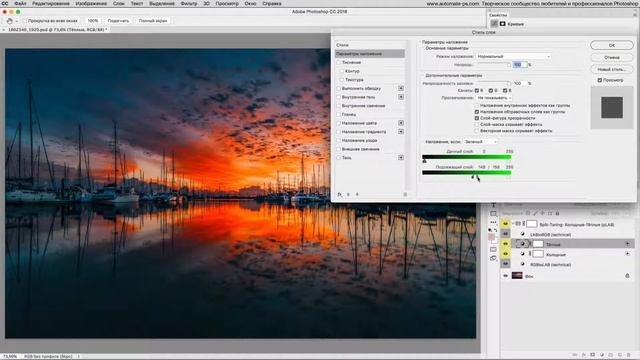640x360 pixels.
Task: Click the opacity Непрозр slider track
Action: point(493,65)
